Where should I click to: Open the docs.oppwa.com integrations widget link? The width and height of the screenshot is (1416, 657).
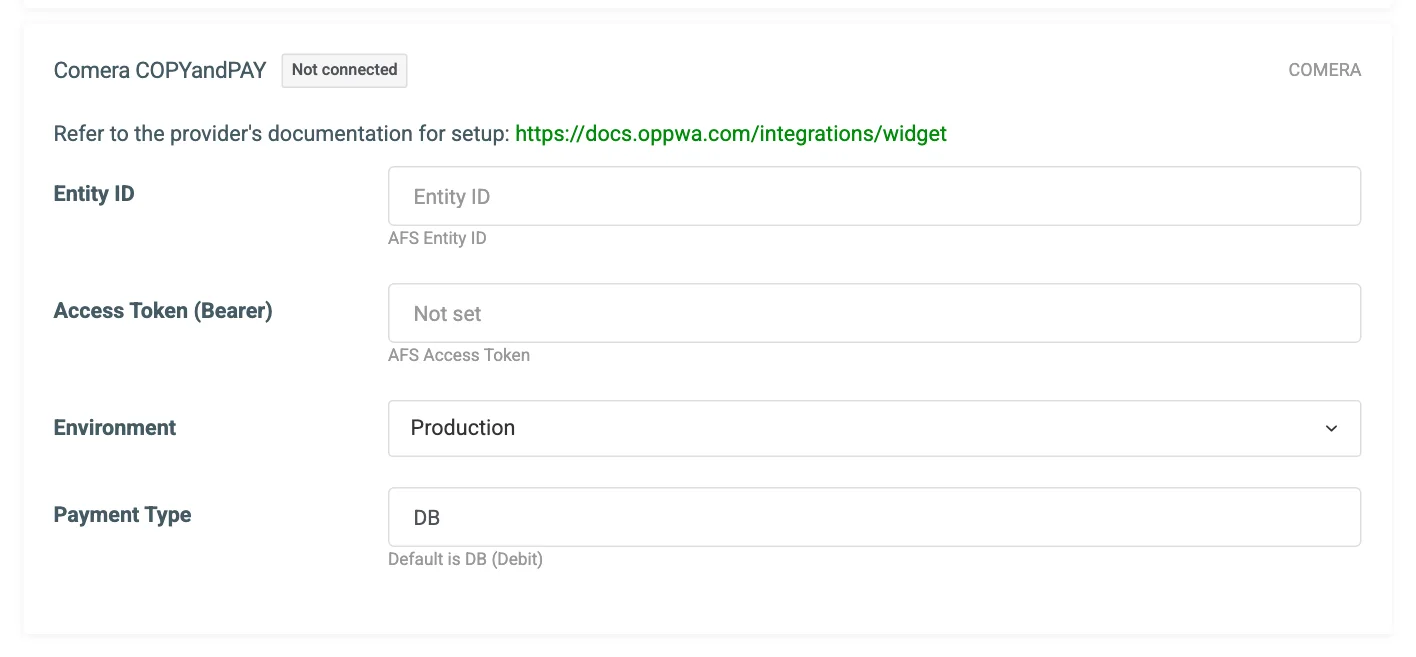(731, 133)
